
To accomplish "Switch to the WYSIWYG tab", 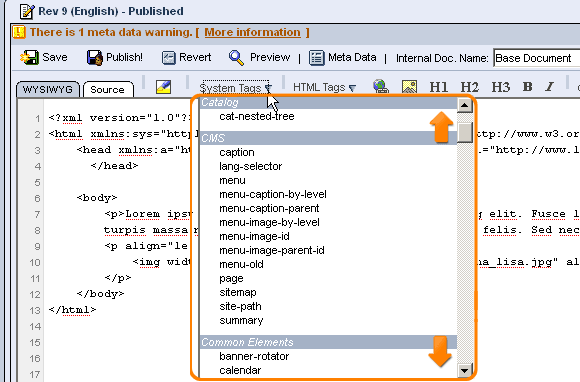I will point(48,90).
